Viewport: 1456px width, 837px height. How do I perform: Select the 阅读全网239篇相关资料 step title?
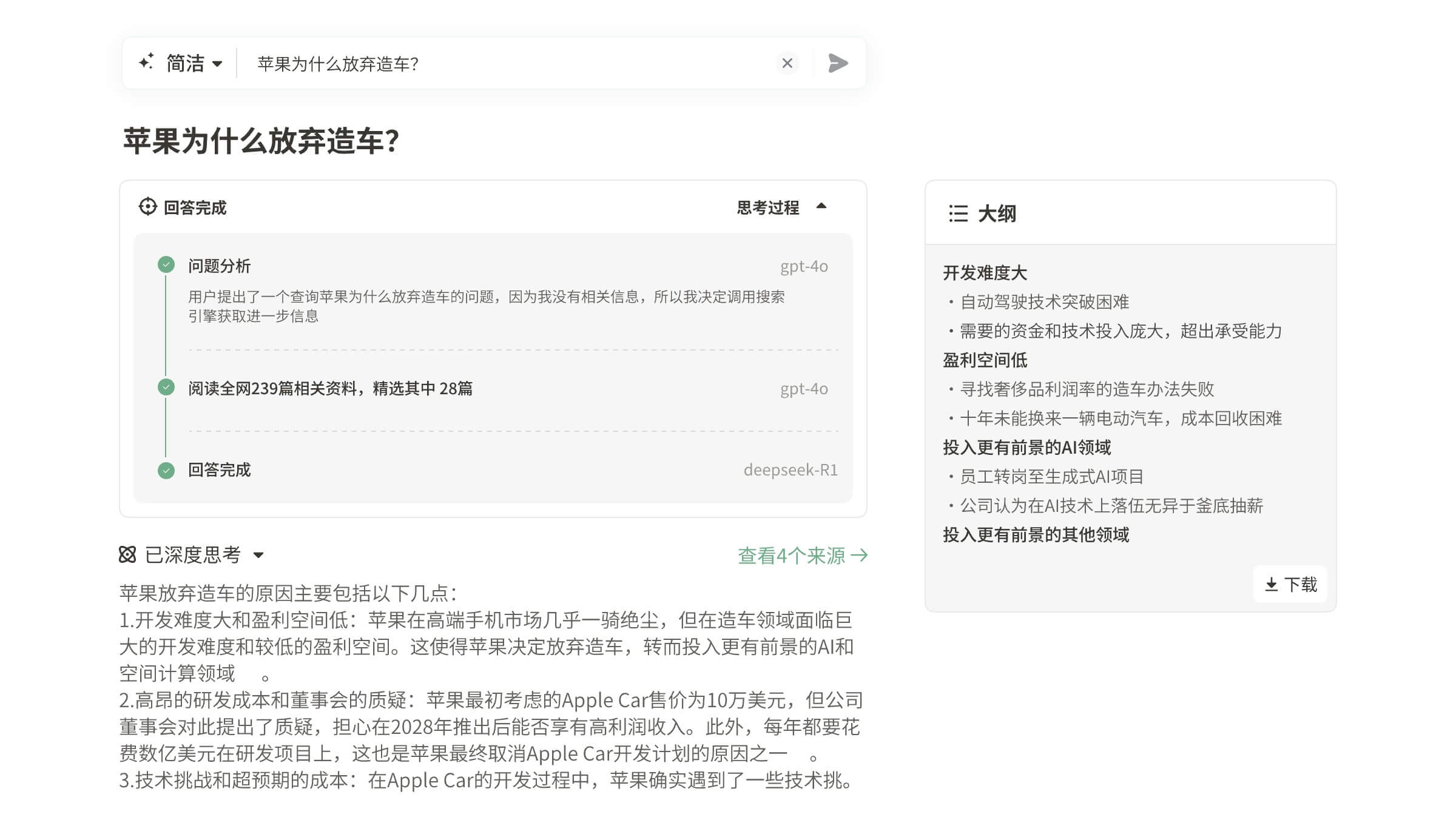point(330,388)
